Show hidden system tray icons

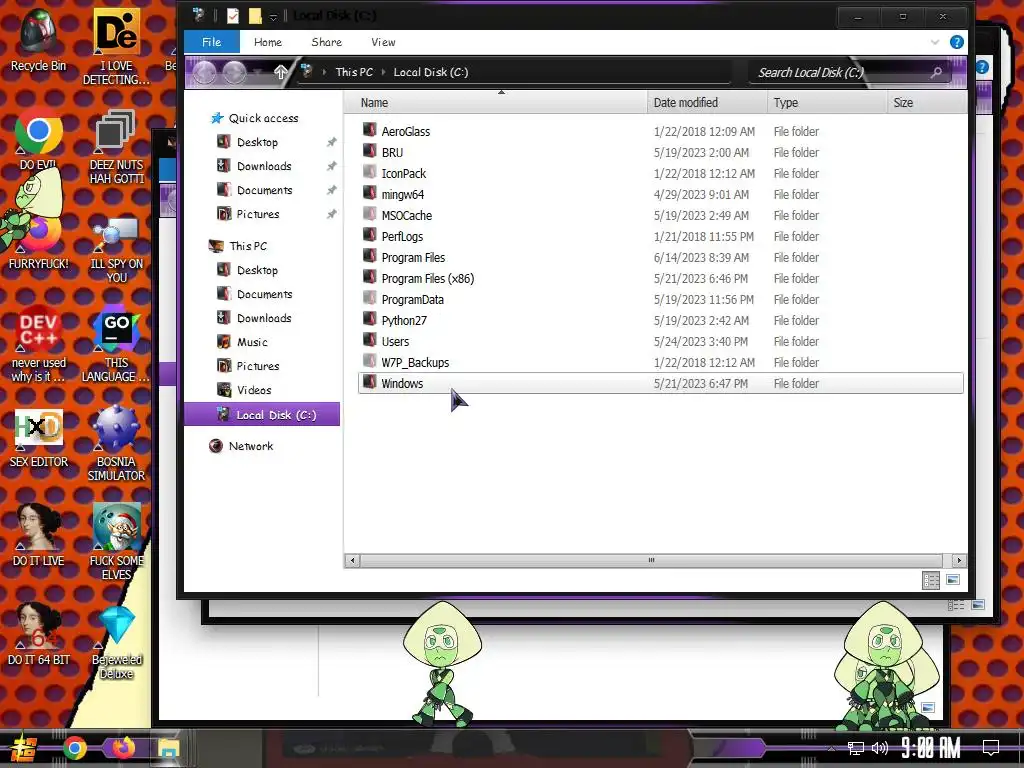pyautogui.click(x=831, y=748)
